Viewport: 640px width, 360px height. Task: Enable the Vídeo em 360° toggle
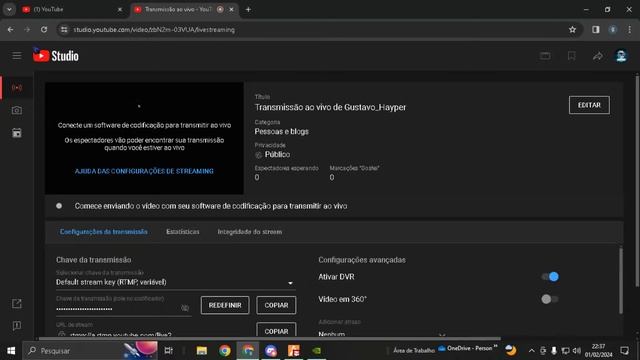pos(550,299)
